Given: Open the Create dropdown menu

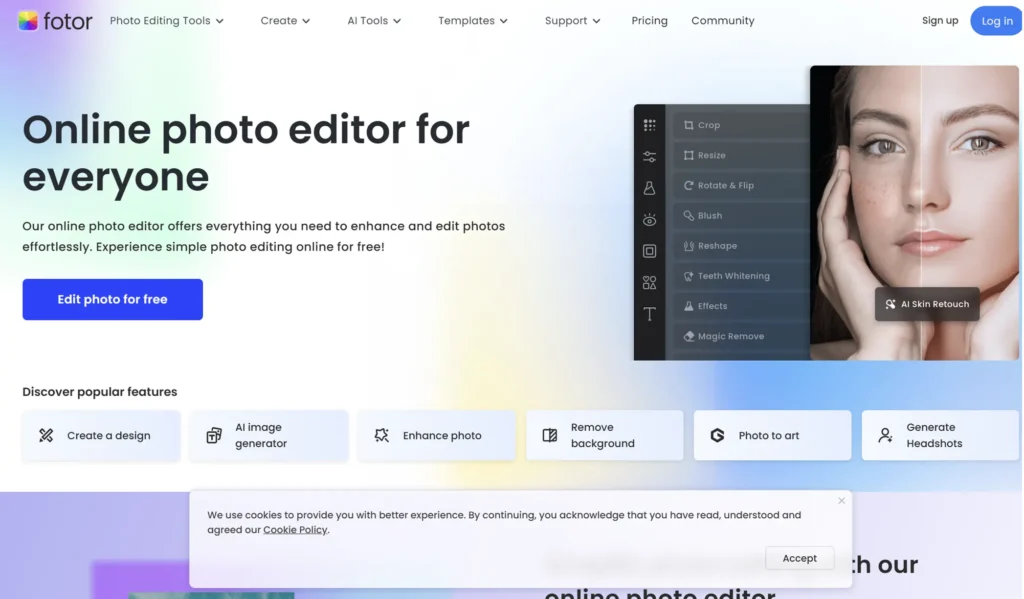Looking at the screenshot, I should 285,21.
